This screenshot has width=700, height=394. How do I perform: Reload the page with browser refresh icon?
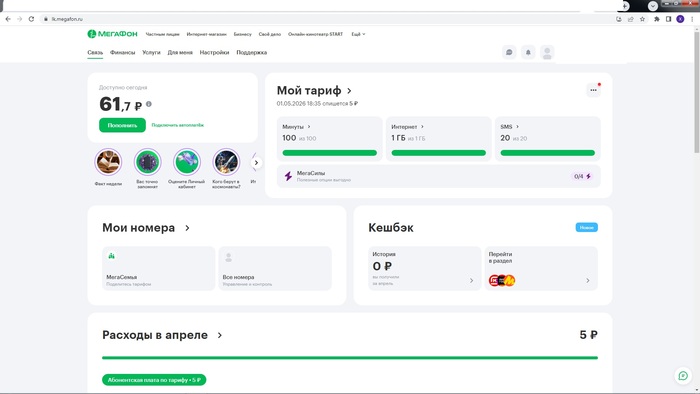31,19
